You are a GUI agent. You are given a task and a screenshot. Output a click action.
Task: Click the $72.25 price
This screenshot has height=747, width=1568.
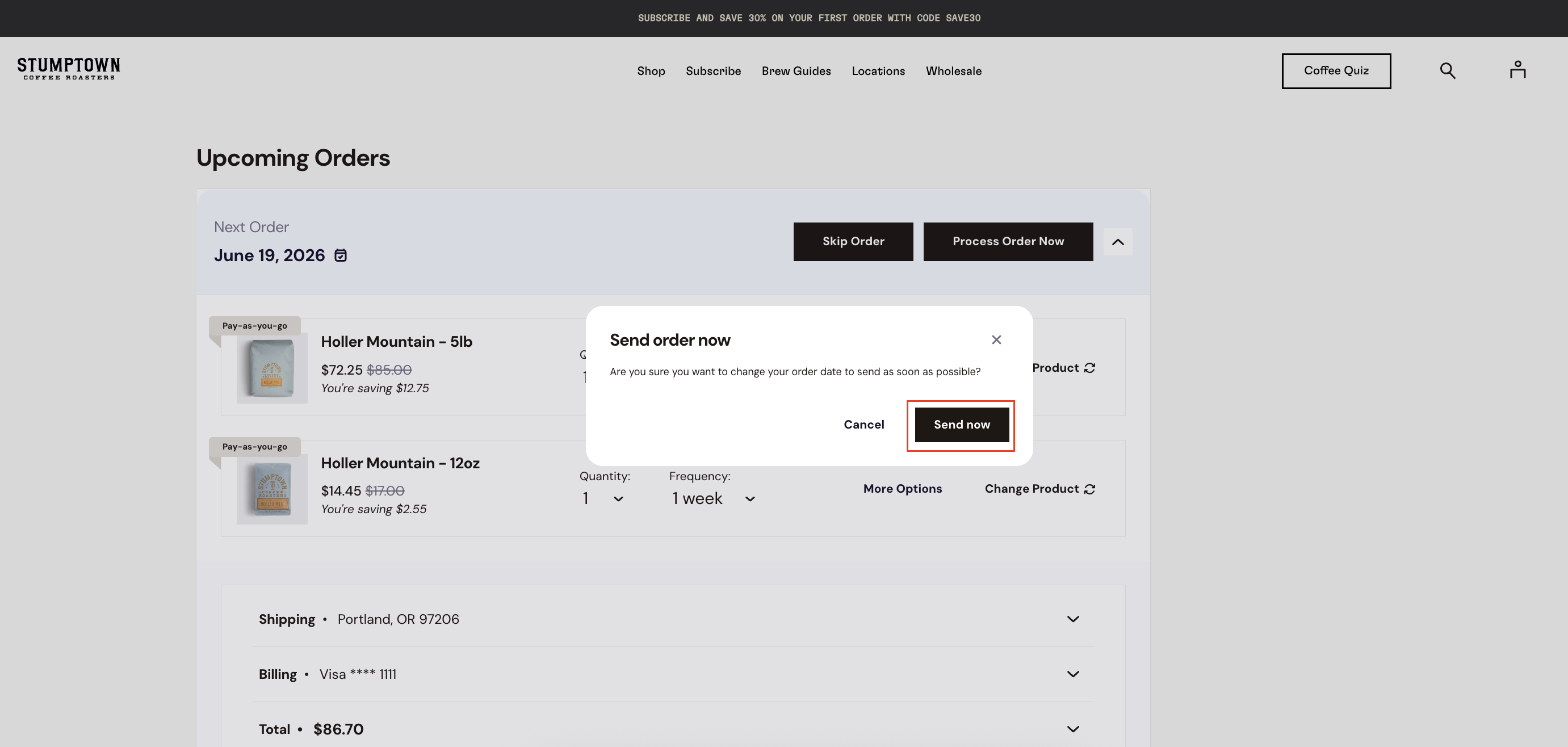[342, 370]
